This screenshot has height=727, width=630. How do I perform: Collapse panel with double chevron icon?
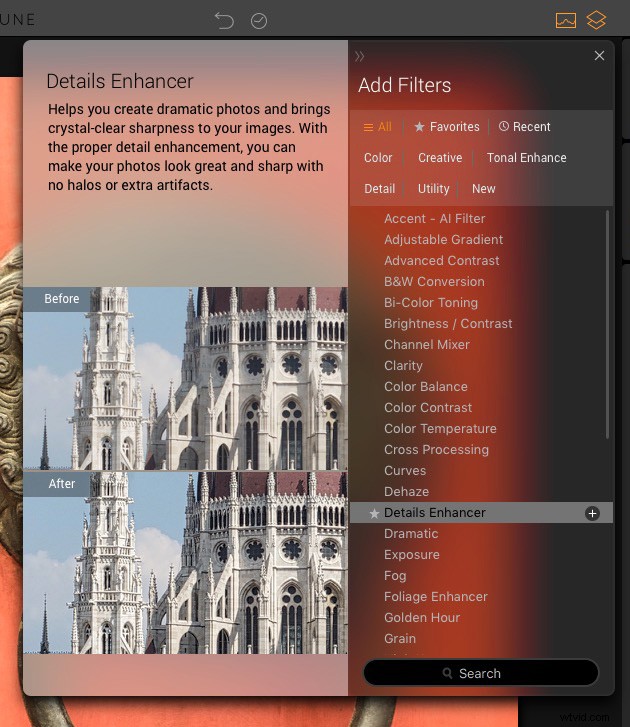click(360, 57)
